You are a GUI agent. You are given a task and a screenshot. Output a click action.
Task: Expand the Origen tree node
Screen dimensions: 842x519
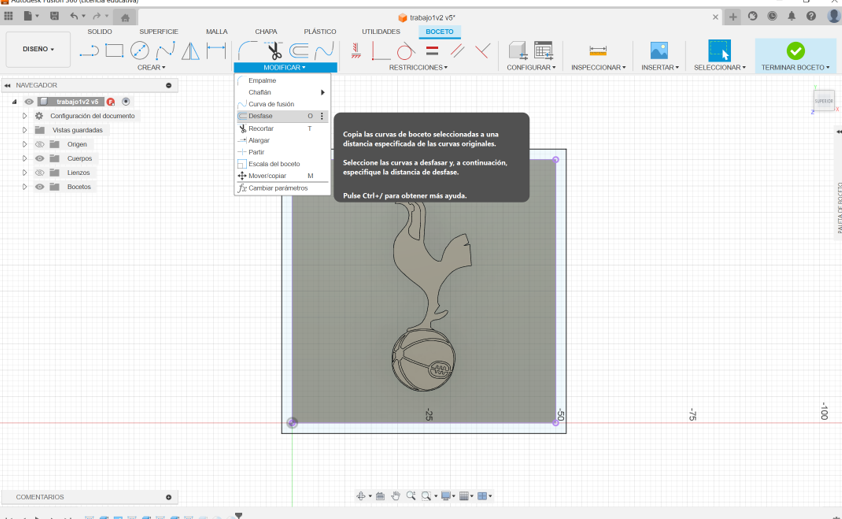tap(24, 145)
